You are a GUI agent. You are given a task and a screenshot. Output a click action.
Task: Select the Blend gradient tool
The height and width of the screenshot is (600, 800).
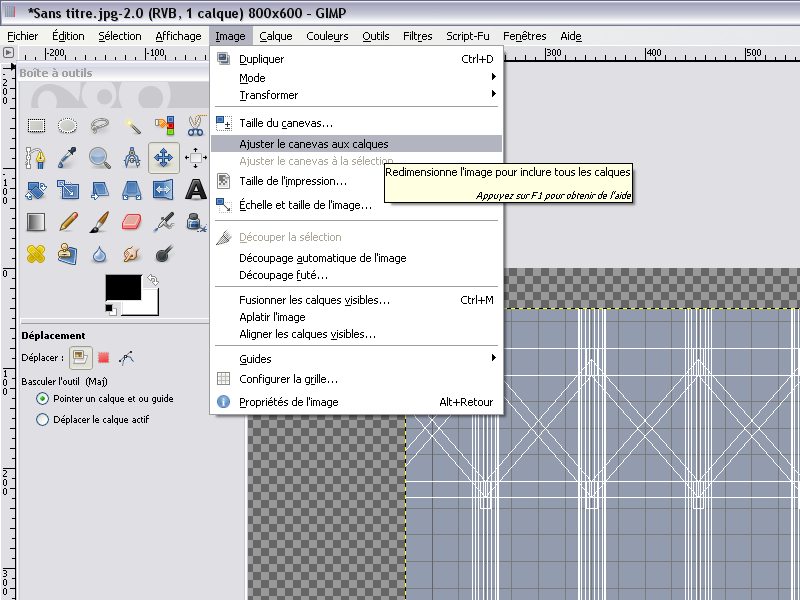click(x=36, y=222)
